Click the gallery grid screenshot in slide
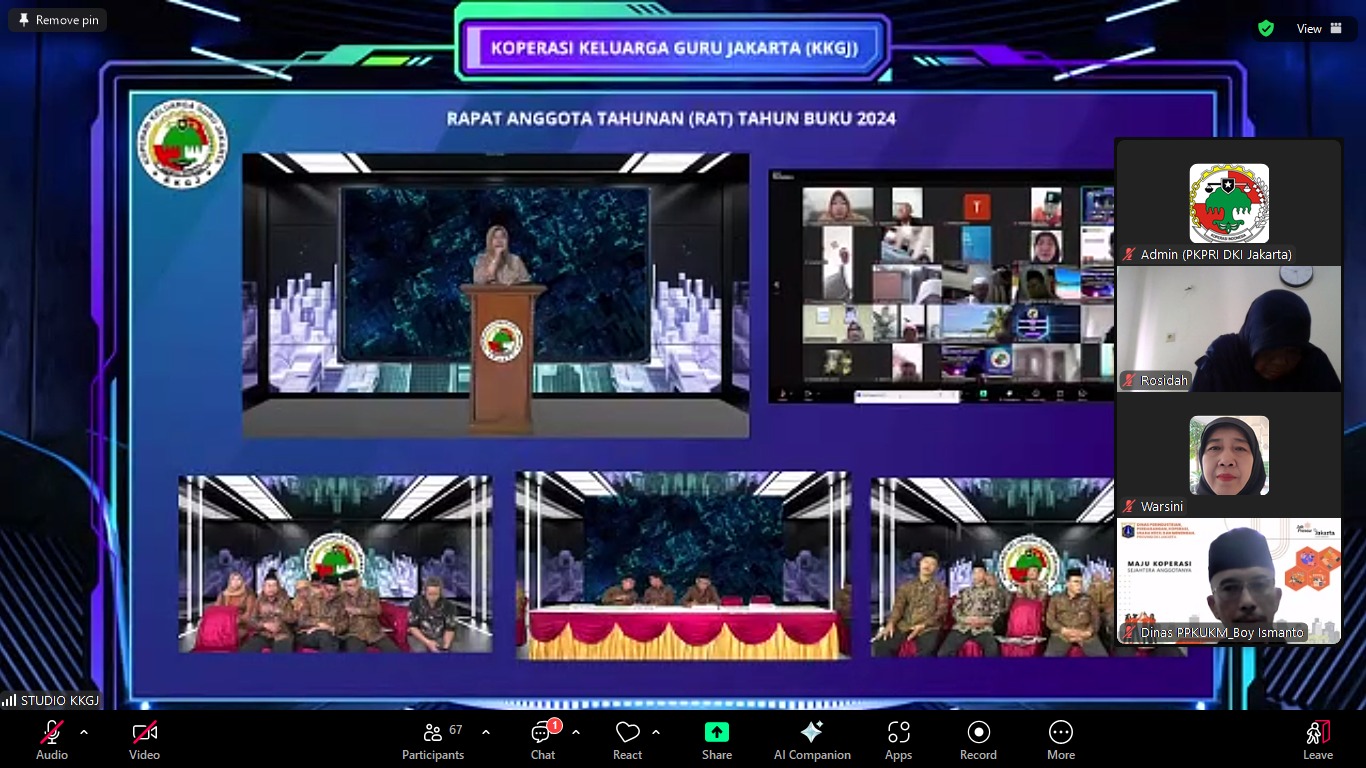The width and height of the screenshot is (1366, 768). click(x=942, y=287)
